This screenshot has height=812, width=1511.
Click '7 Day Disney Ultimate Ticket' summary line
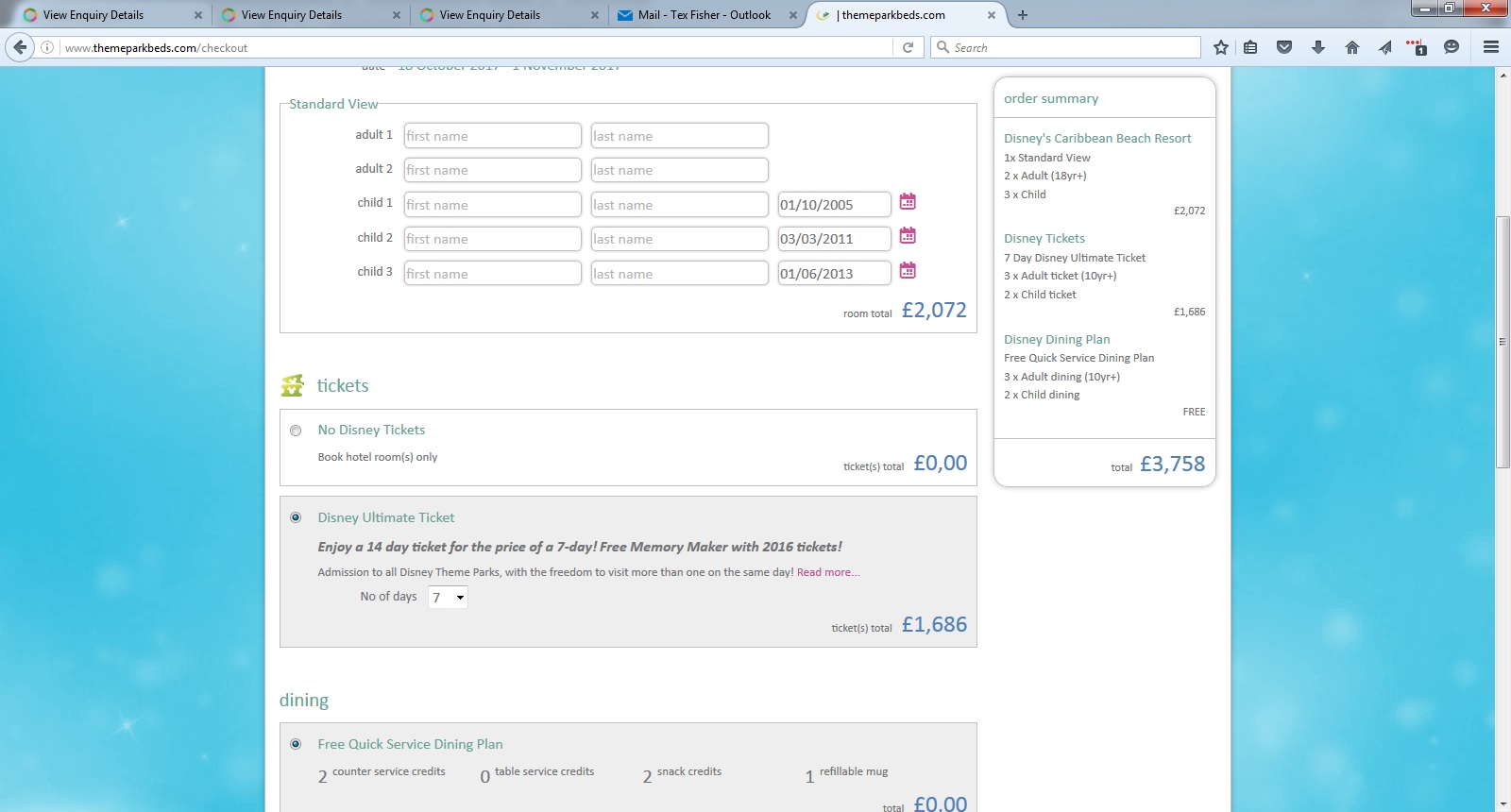[x=1075, y=258]
